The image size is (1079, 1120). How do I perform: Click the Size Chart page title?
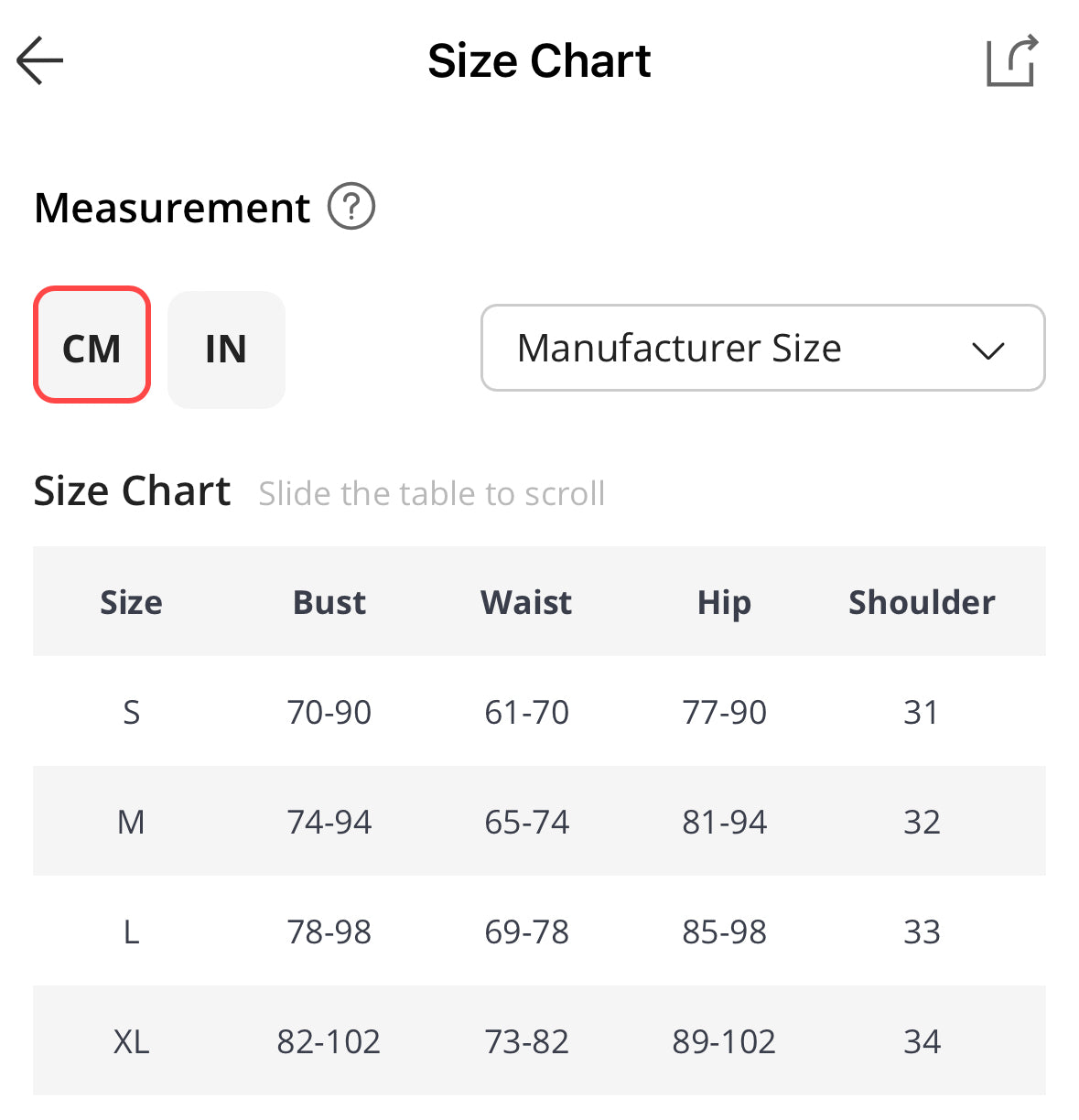tap(539, 61)
